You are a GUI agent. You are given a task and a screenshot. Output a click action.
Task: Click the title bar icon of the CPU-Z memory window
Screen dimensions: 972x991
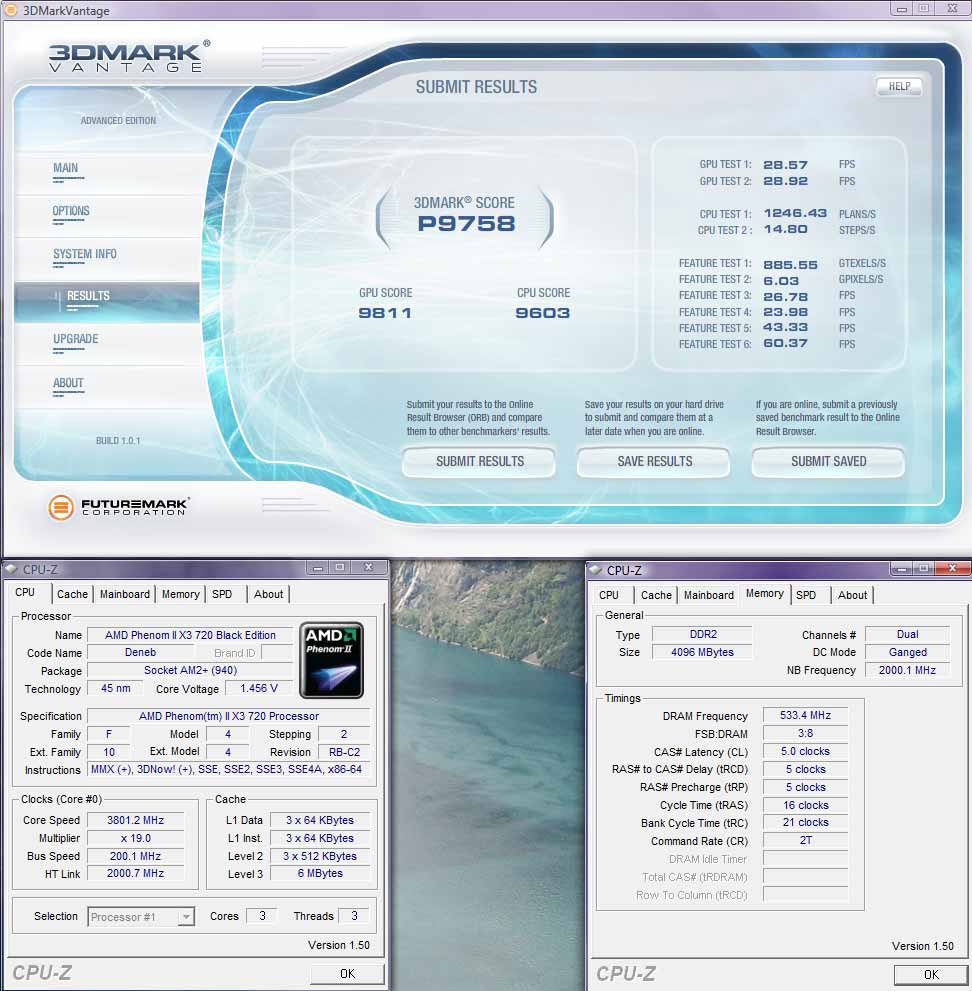click(x=595, y=570)
